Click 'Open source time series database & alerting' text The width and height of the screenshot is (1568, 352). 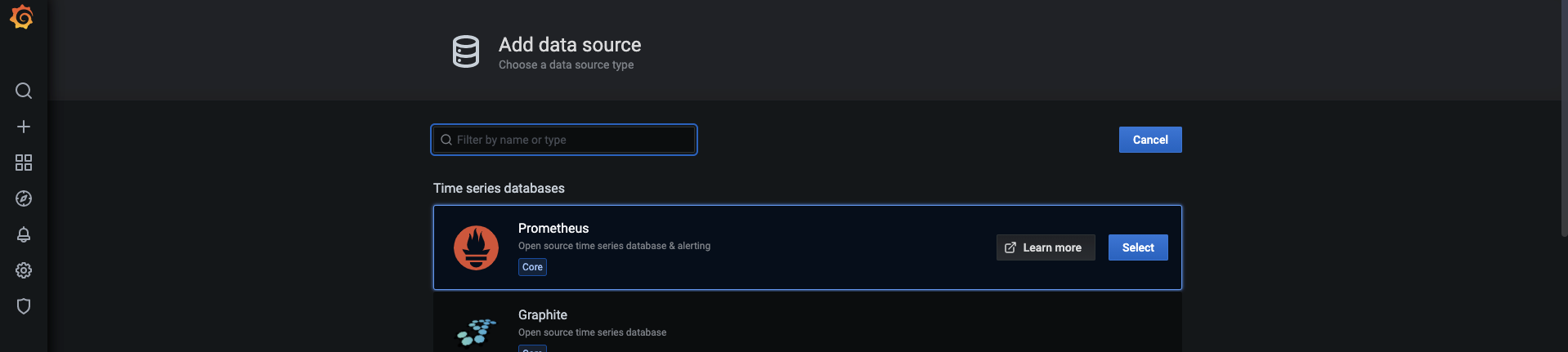tap(614, 246)
